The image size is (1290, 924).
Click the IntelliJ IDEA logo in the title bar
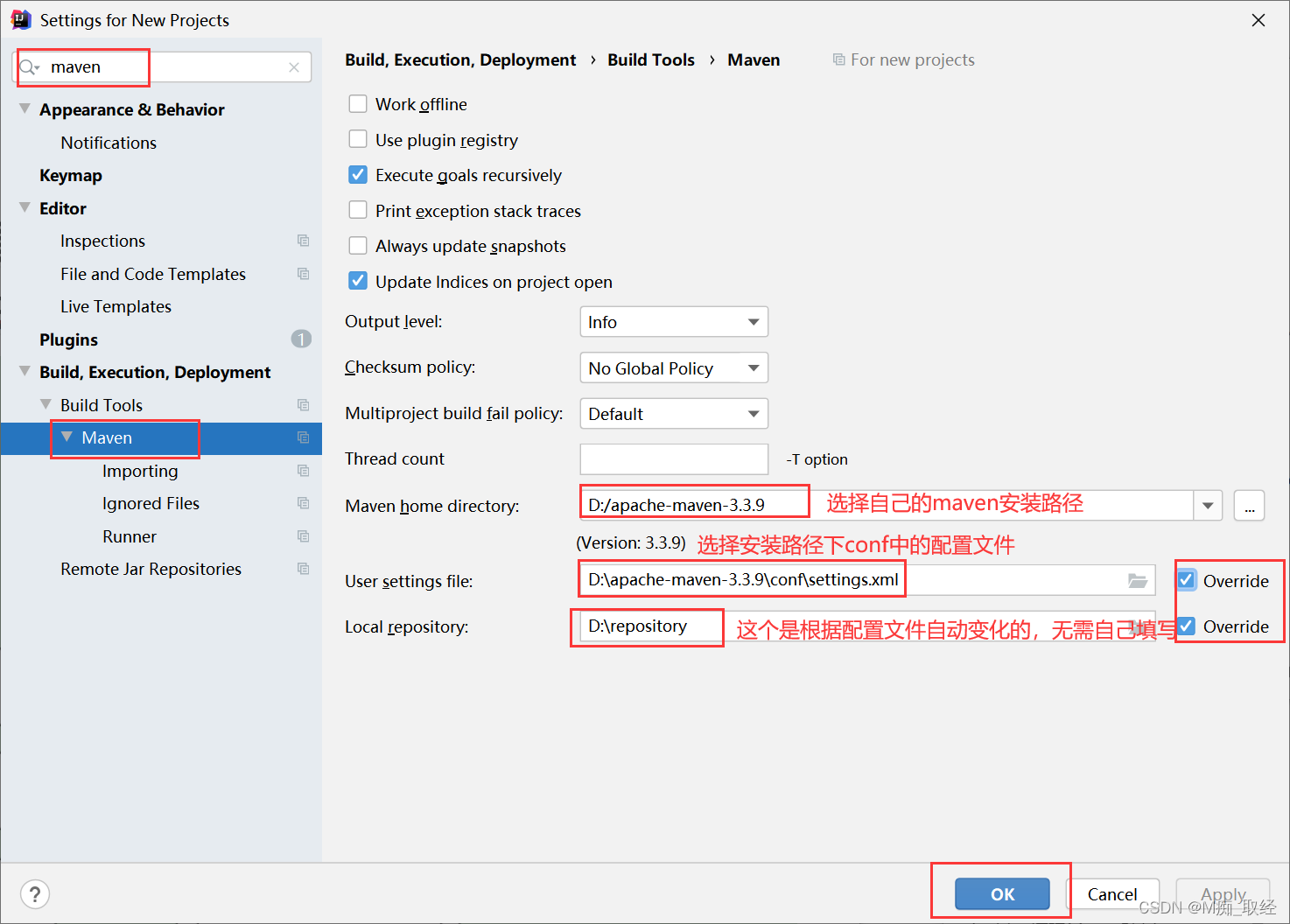(21, 19)
